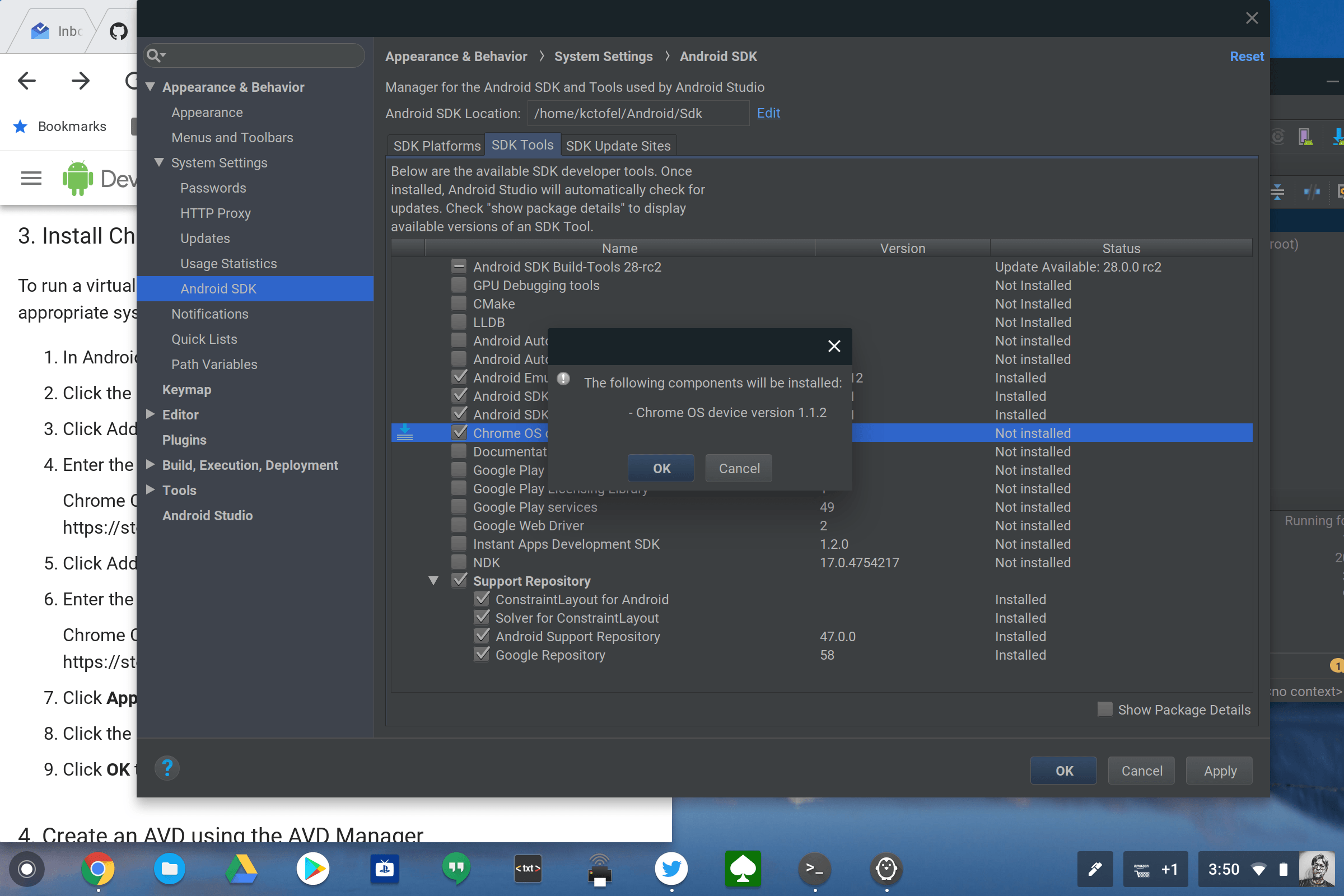The image size is (1344, 896).
Task: Open the Terminal app in the shelf
Action: coord(814,869)
